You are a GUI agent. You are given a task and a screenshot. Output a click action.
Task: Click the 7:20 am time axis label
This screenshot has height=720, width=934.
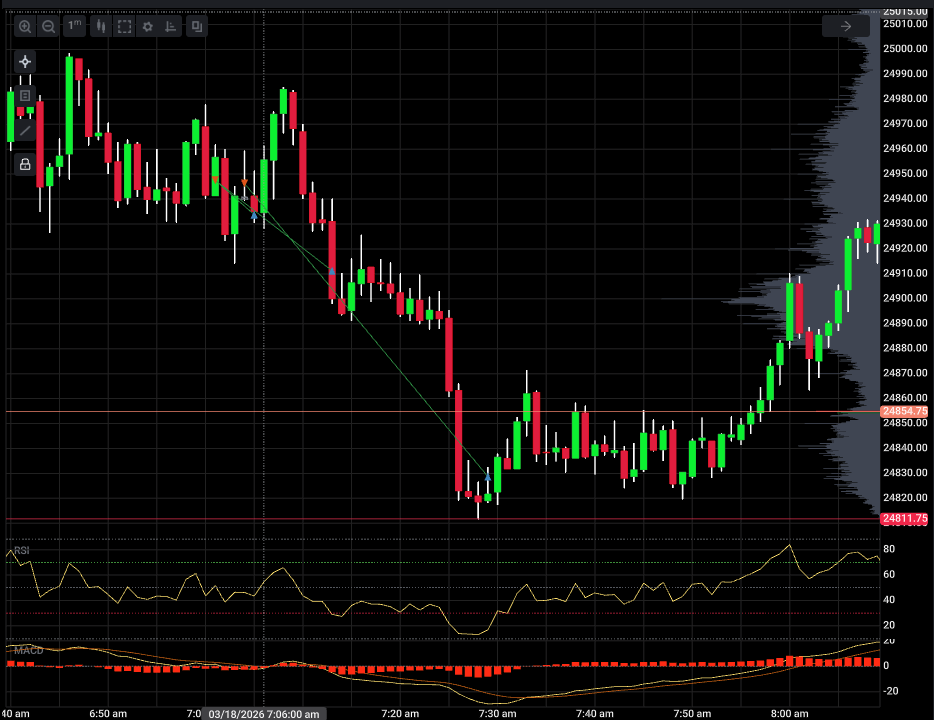(x=400, y=713)
